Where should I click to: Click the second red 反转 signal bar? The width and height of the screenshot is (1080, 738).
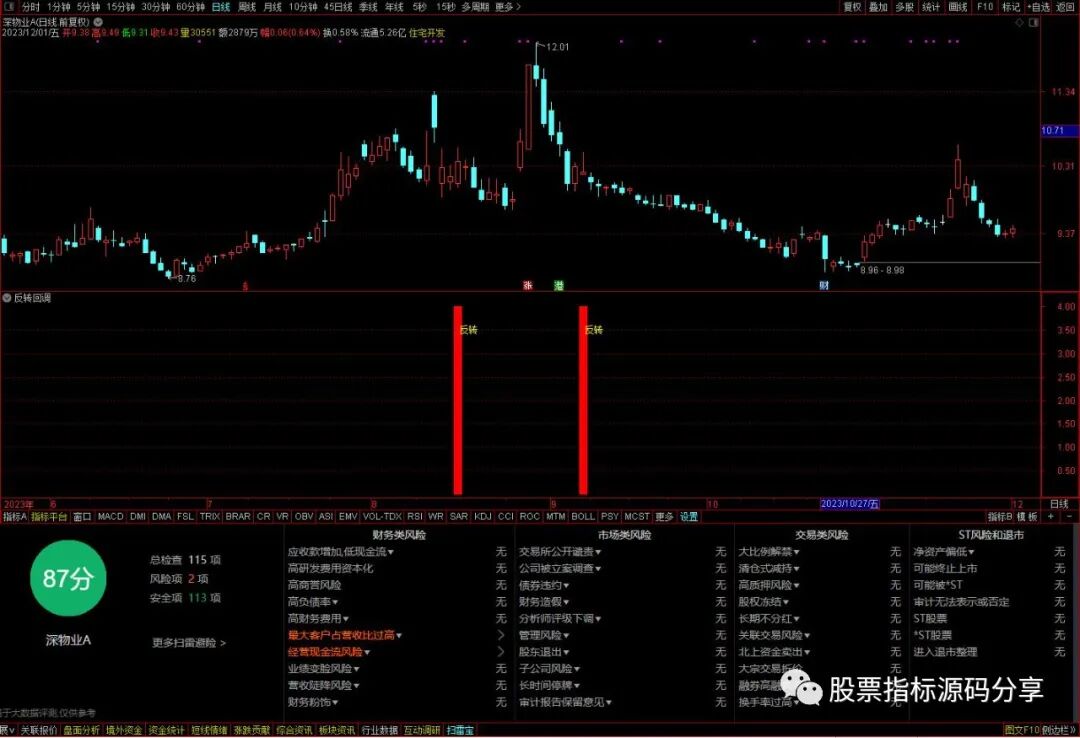[583, 400]
